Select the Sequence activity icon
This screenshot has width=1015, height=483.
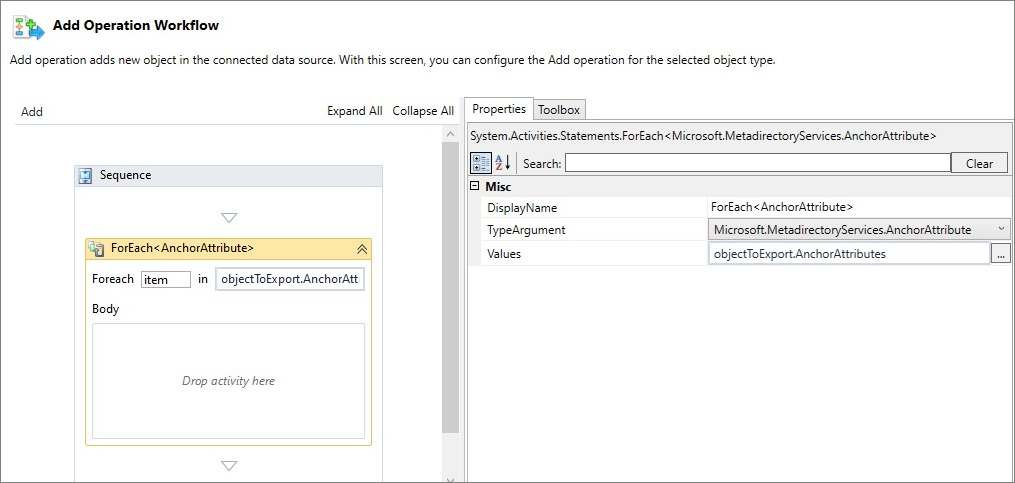85,176
